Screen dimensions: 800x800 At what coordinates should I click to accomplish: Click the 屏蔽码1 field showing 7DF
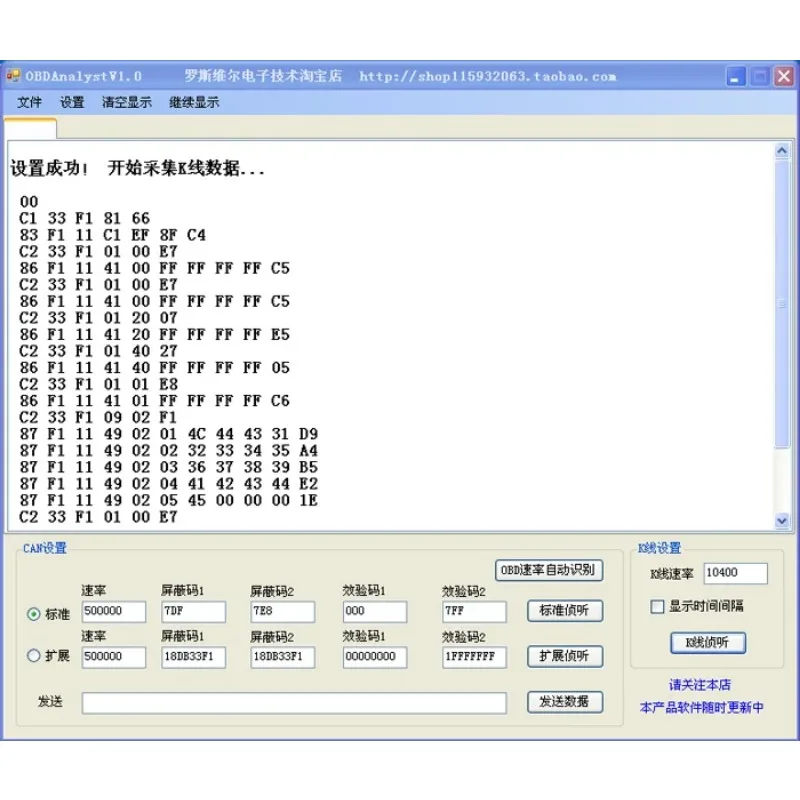coord(193,611)
